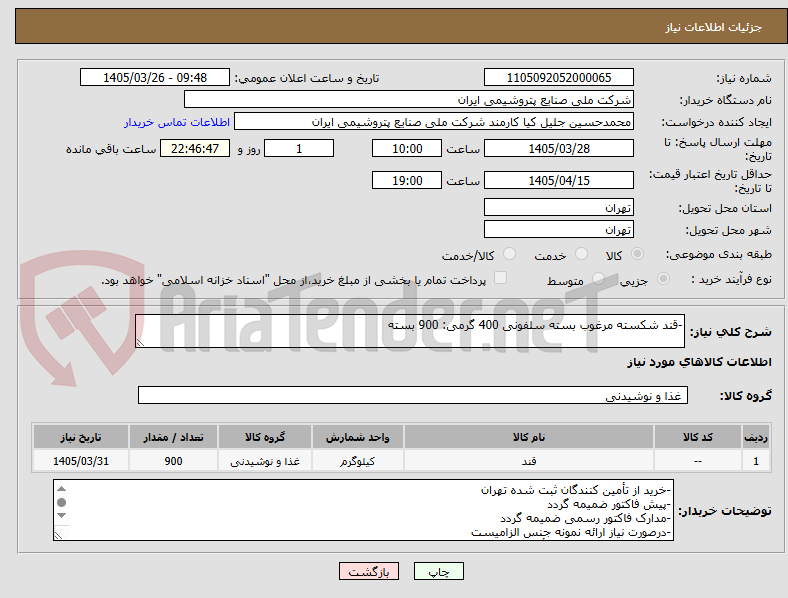Click scroll up arrow in buyer notes
Image resolution: width=788 pixels, height=598 pixels.
61,489
